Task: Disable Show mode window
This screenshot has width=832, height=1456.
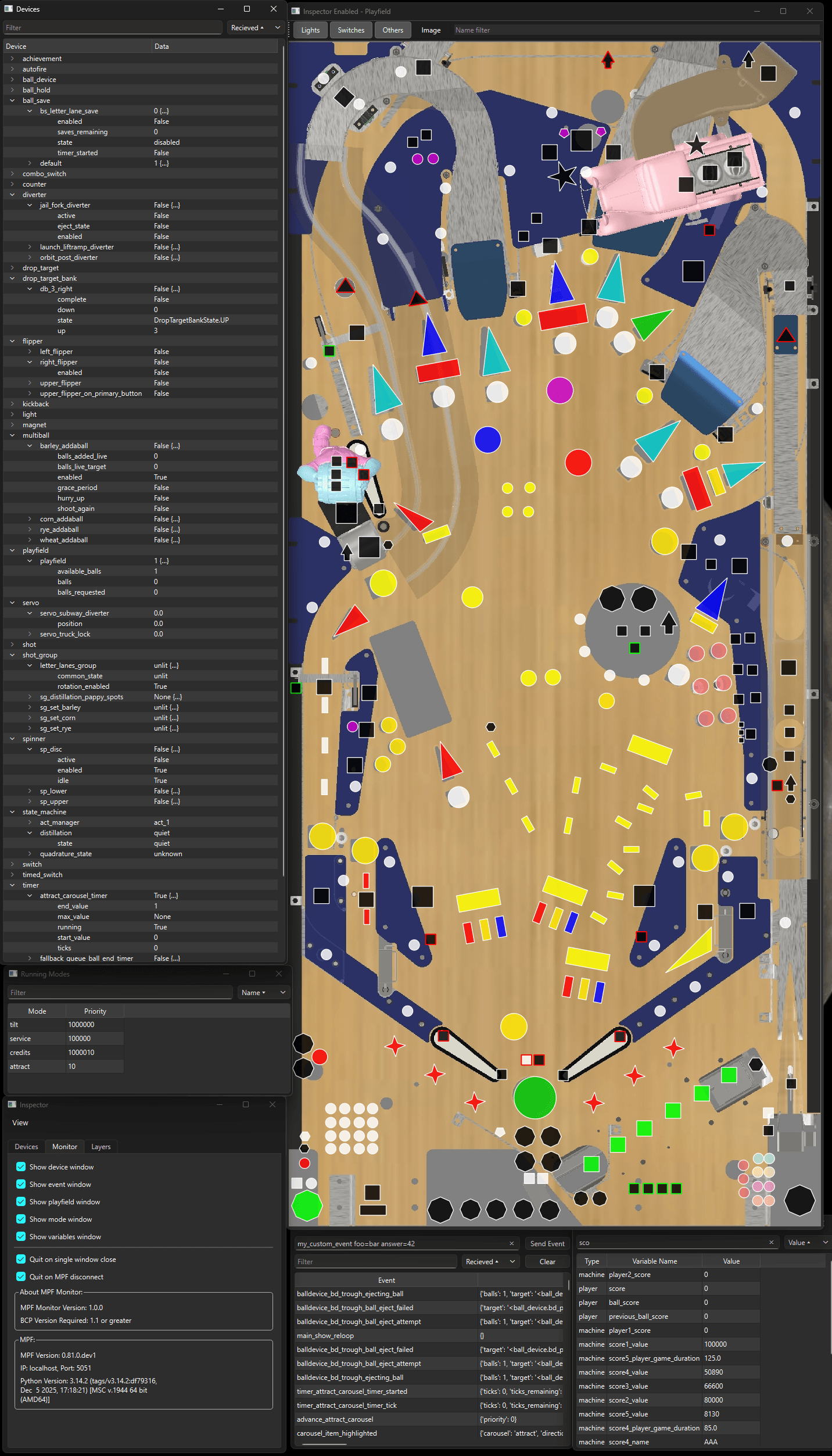Action: (21, 1219)
